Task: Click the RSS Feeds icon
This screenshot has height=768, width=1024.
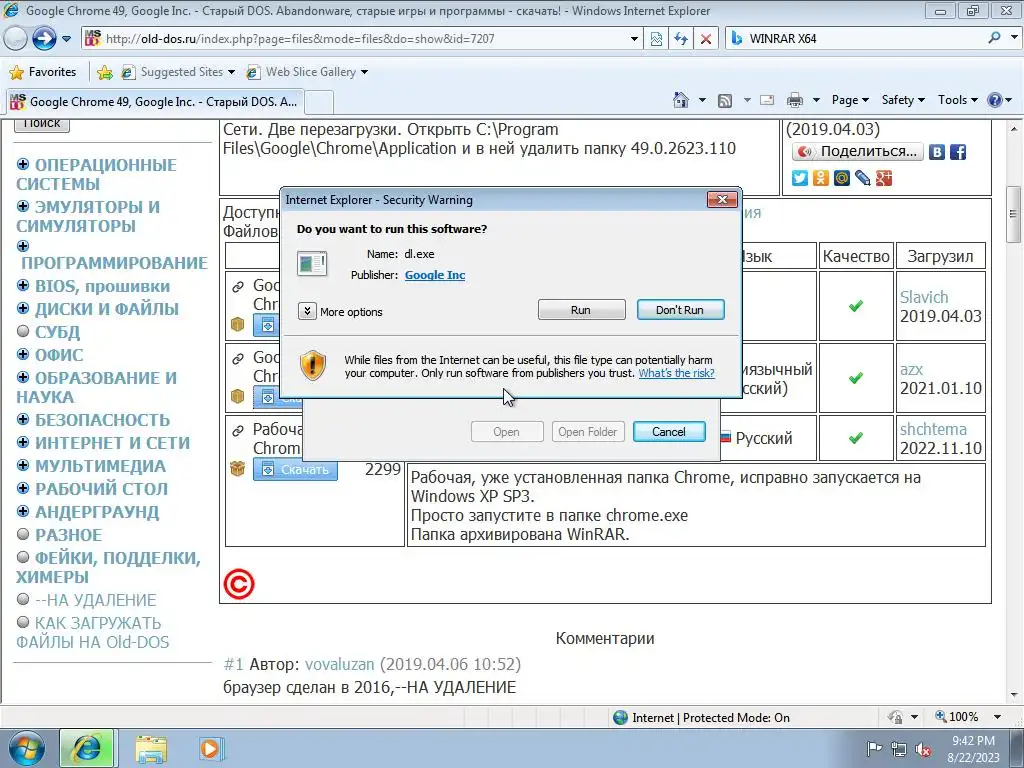Action: click(725, 100)
